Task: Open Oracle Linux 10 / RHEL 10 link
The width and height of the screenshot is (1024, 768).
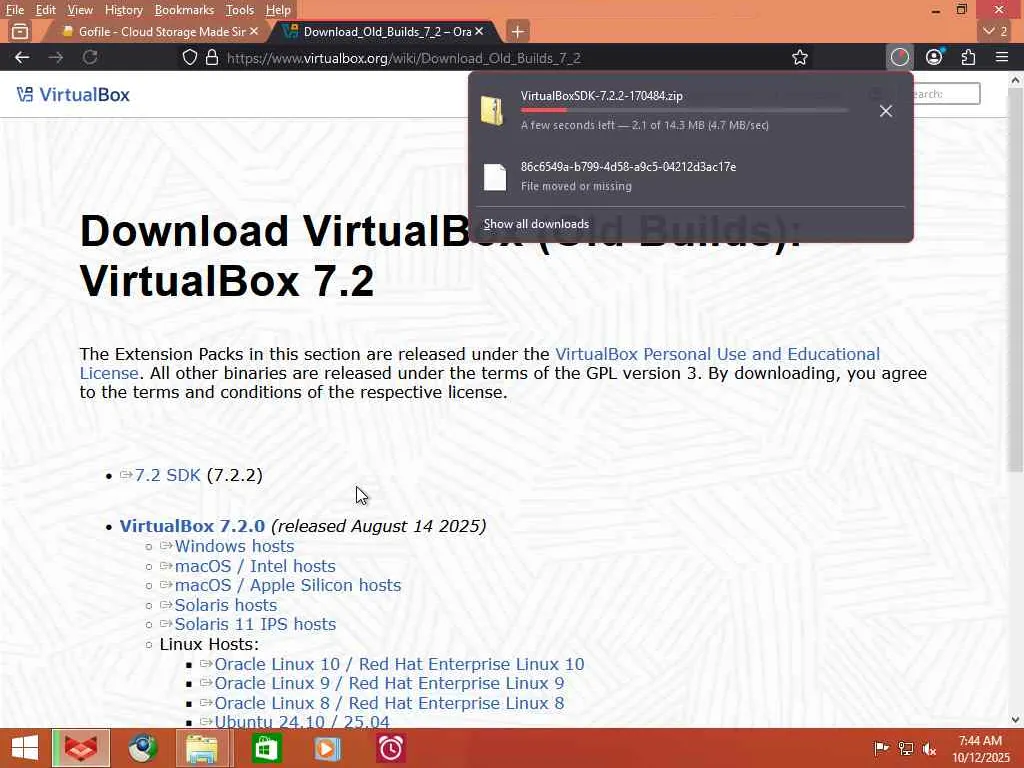Action: [x=399, y=664]
